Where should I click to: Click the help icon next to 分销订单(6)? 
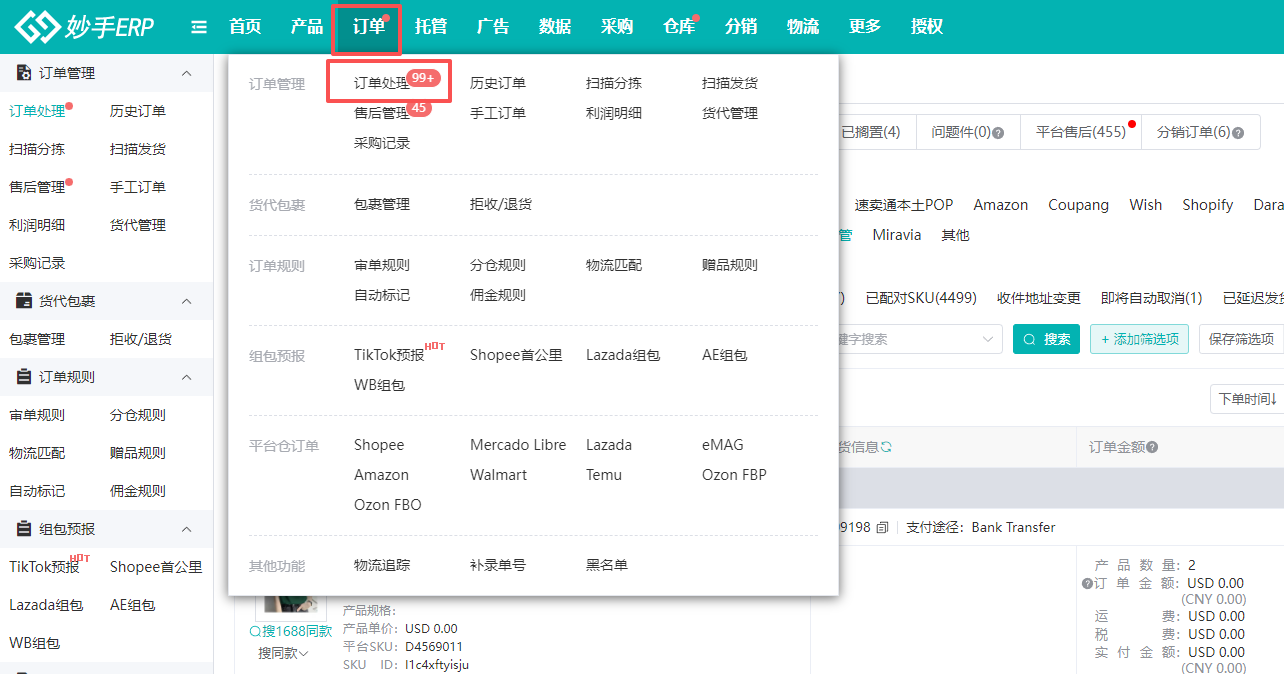point(1239,132)
